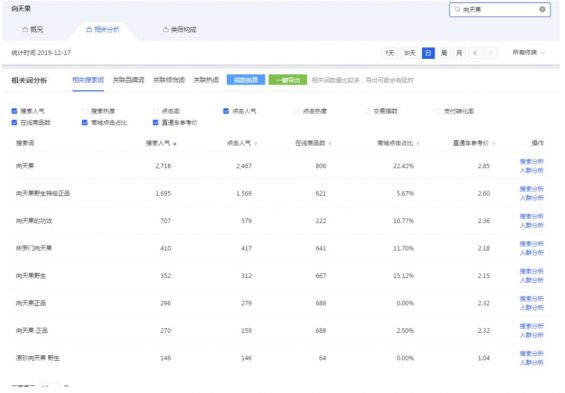This screenshot has width=565, height=393.
Task: Open 搜索分析 for 原粉向天果 野生 row
Action: point(531,353)
